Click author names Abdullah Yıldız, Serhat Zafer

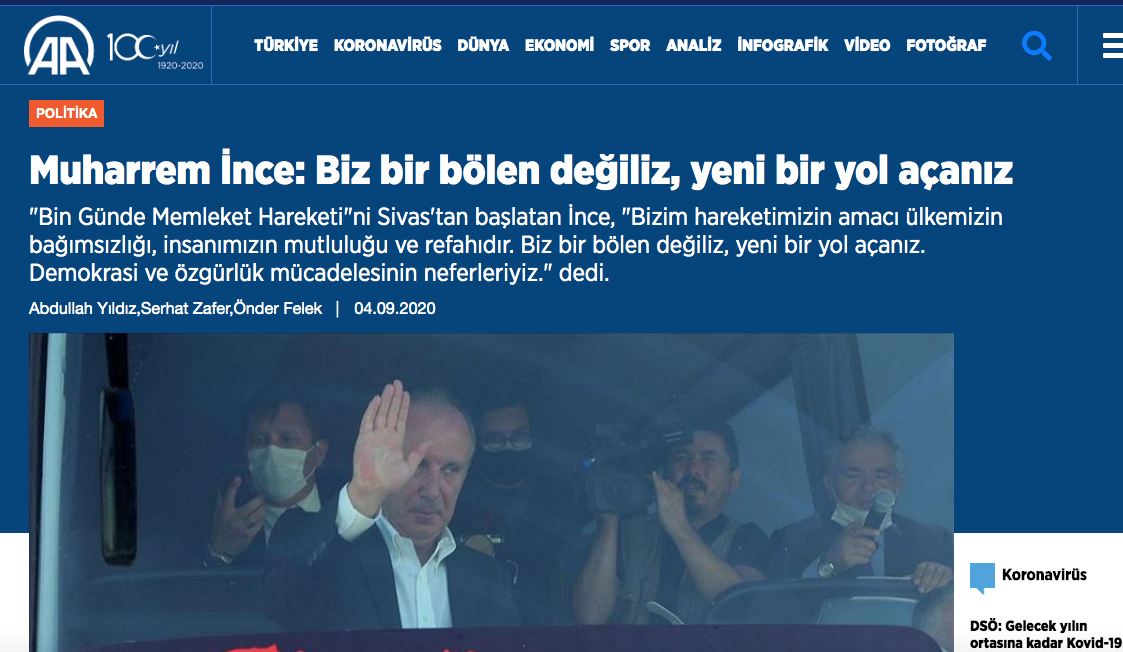[x=130, y=309]
